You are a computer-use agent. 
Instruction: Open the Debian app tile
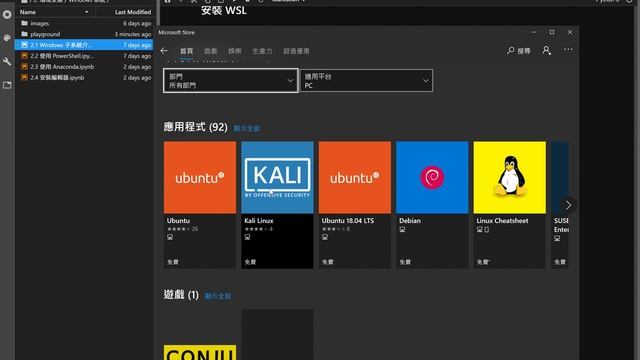(x=432, y=205)
